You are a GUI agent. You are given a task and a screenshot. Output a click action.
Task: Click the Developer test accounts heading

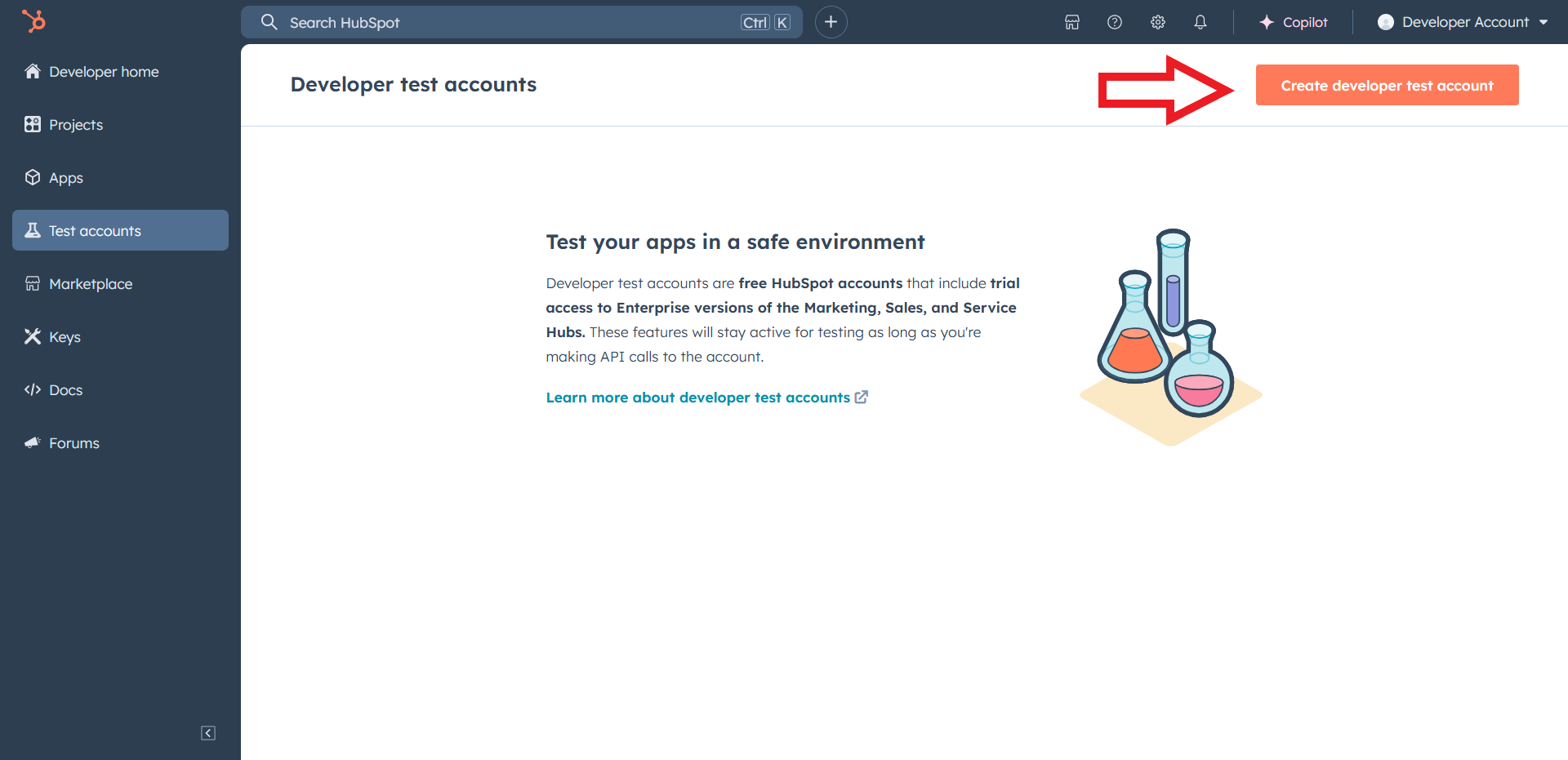click(x=413, y=84)
